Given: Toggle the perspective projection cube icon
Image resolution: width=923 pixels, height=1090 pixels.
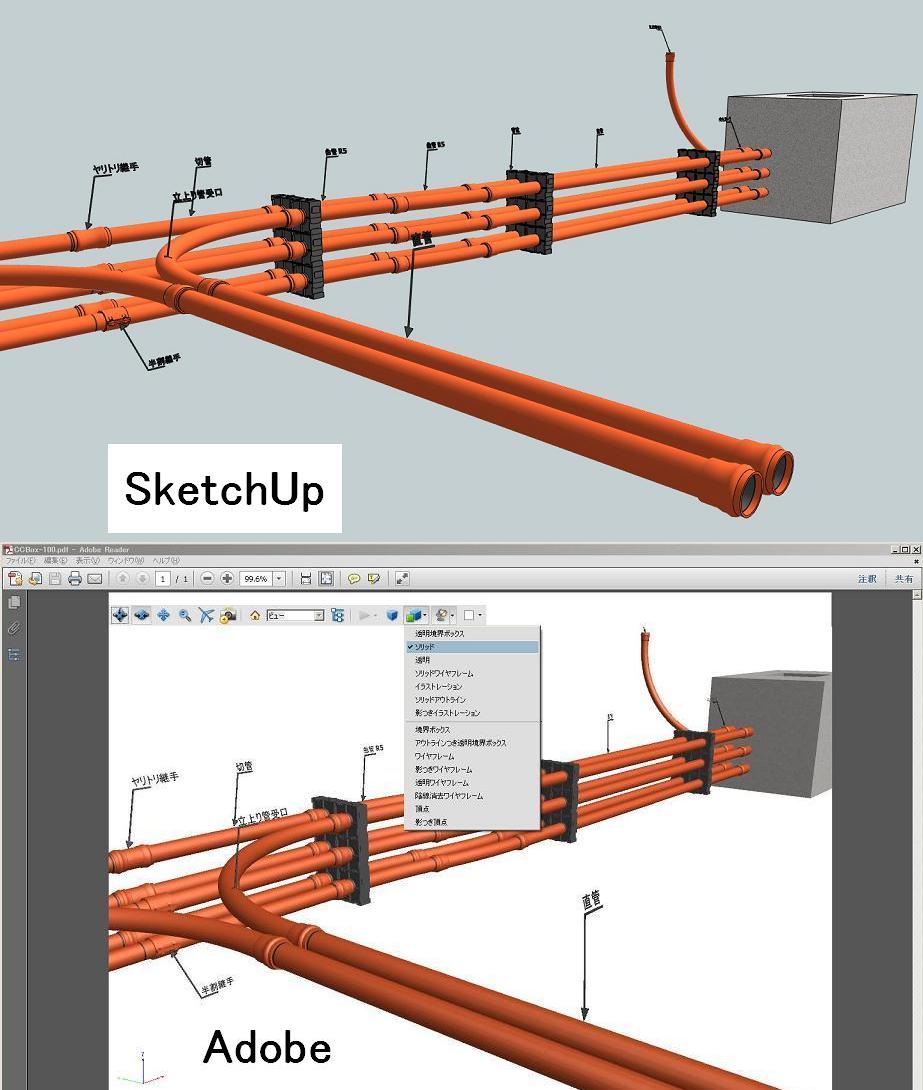Looking at the screenshot, I should [392, 615].
